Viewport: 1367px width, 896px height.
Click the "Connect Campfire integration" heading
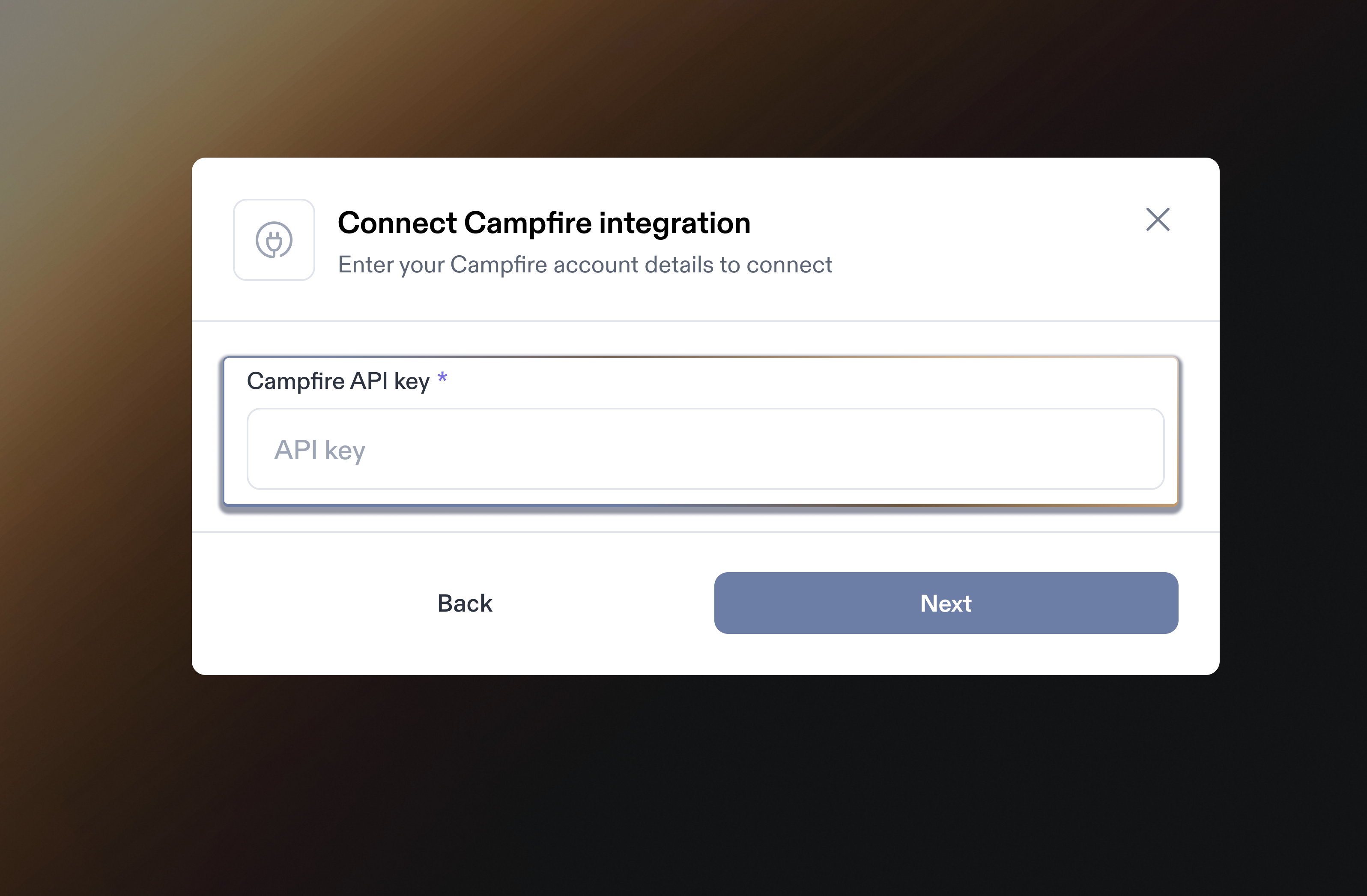click(543, 223)
